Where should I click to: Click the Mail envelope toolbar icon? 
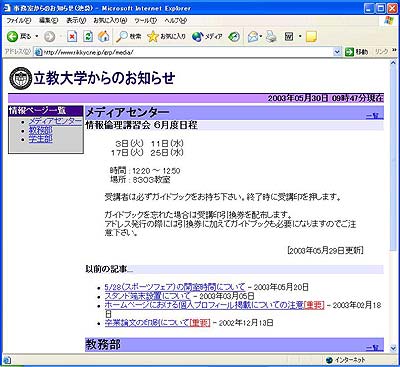point(253,36)
